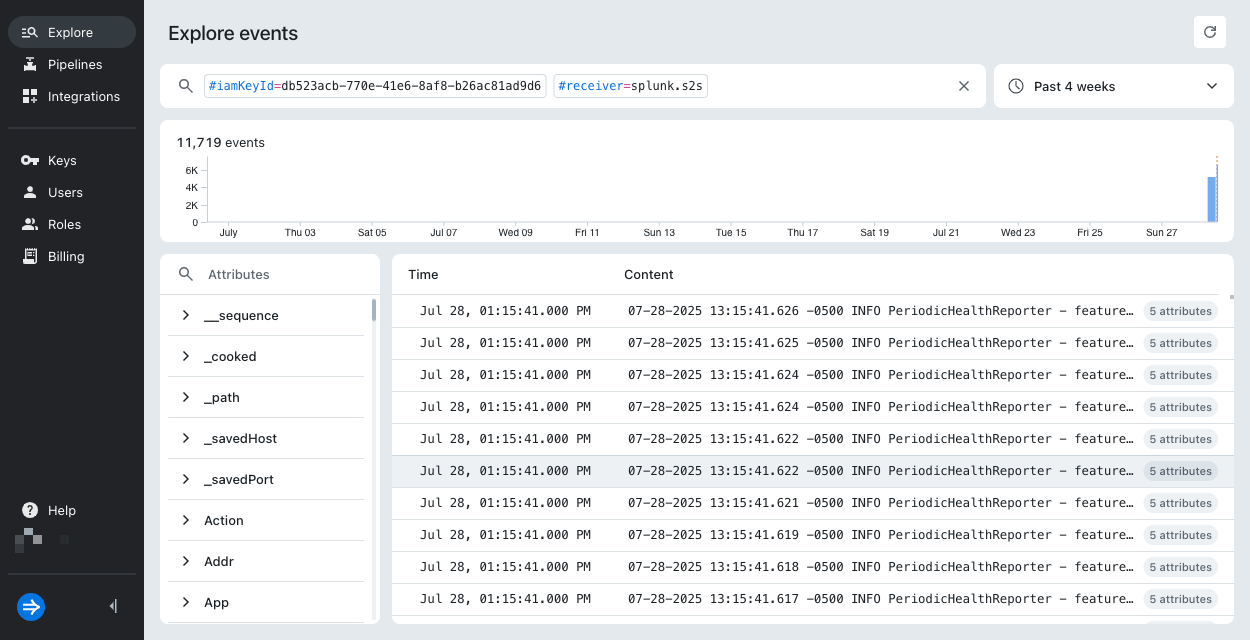Click the clock icon in time range selector
The image size is (1250, 640).
(1016, 86)
